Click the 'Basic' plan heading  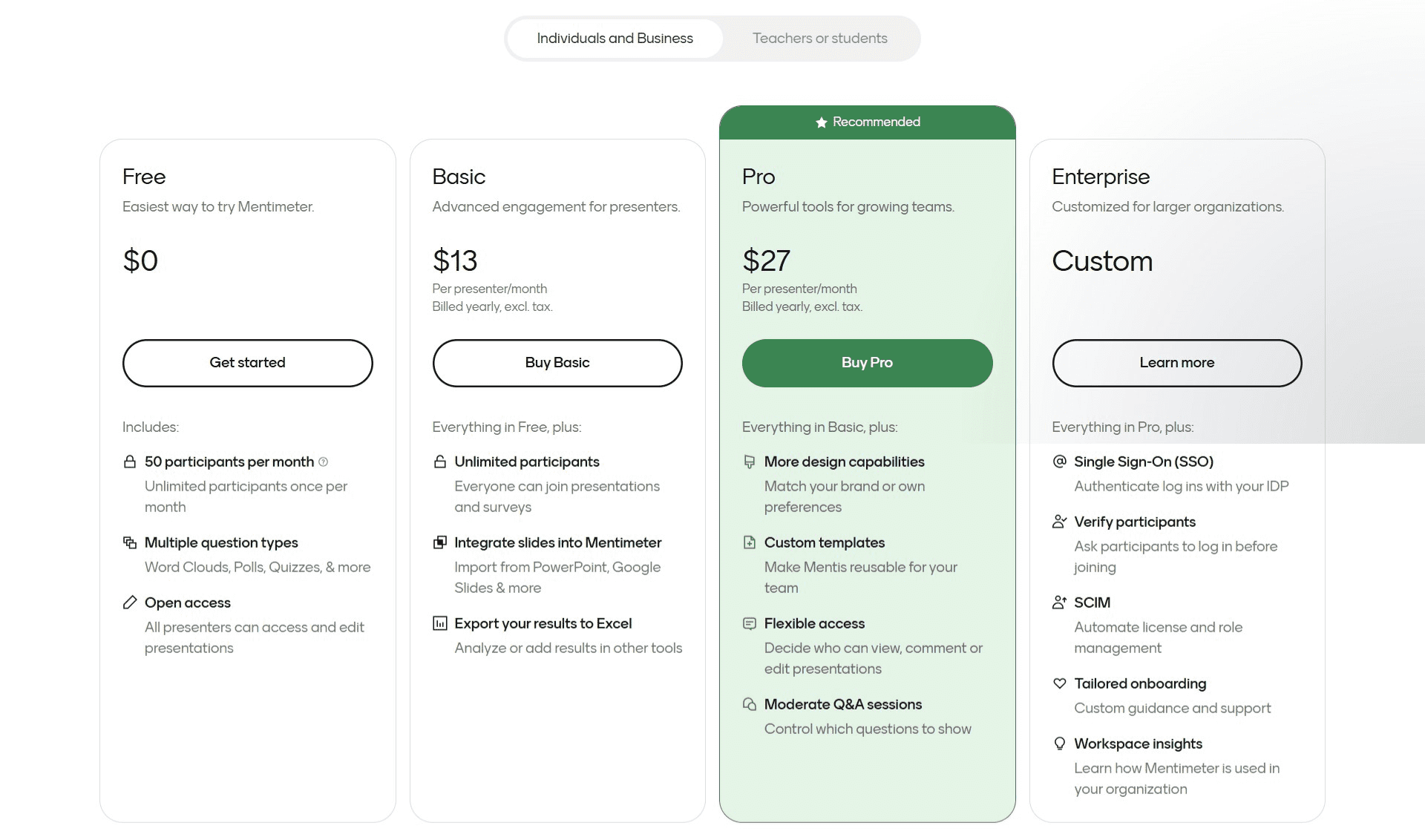pyautogui.click(x=459, y=177)
